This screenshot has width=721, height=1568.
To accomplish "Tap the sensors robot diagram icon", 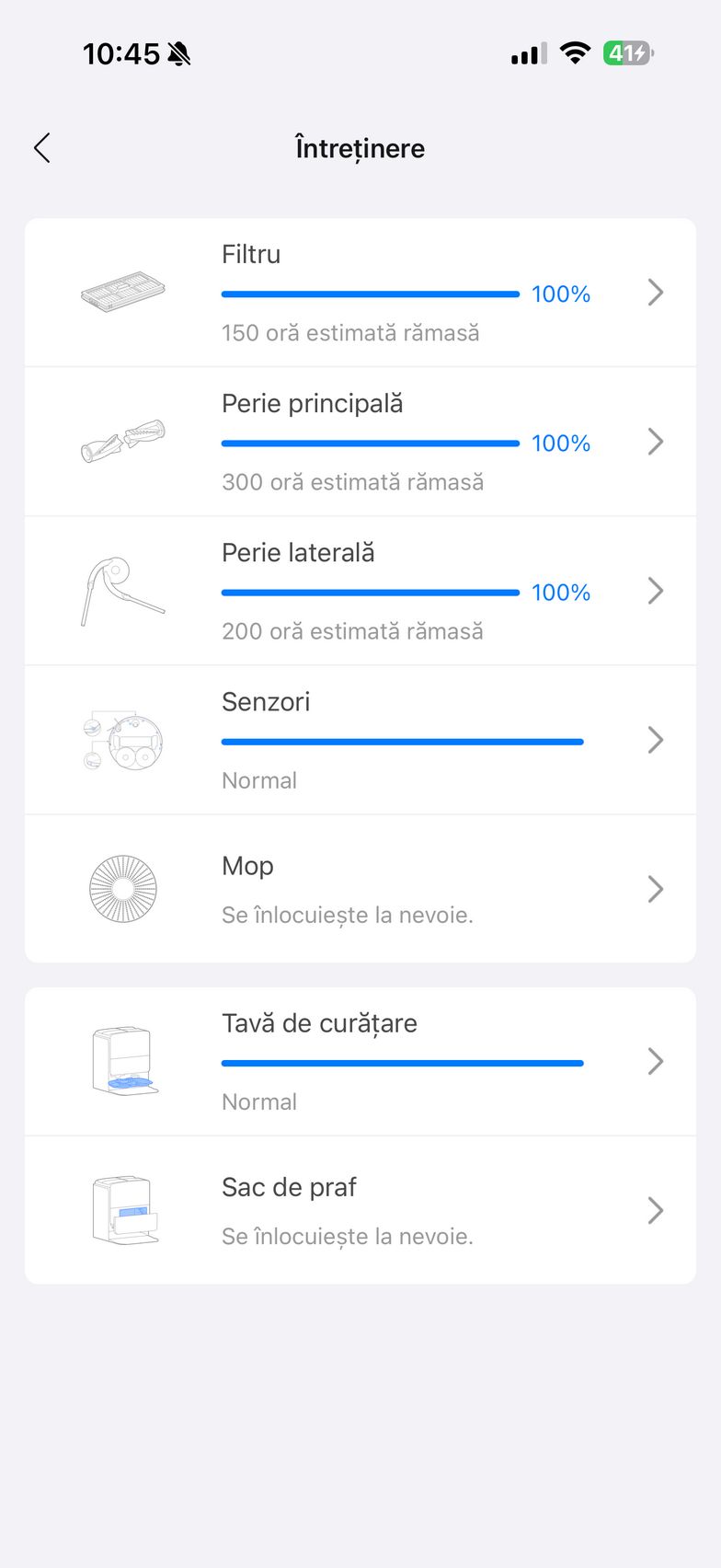I will [x=123, y=740].
